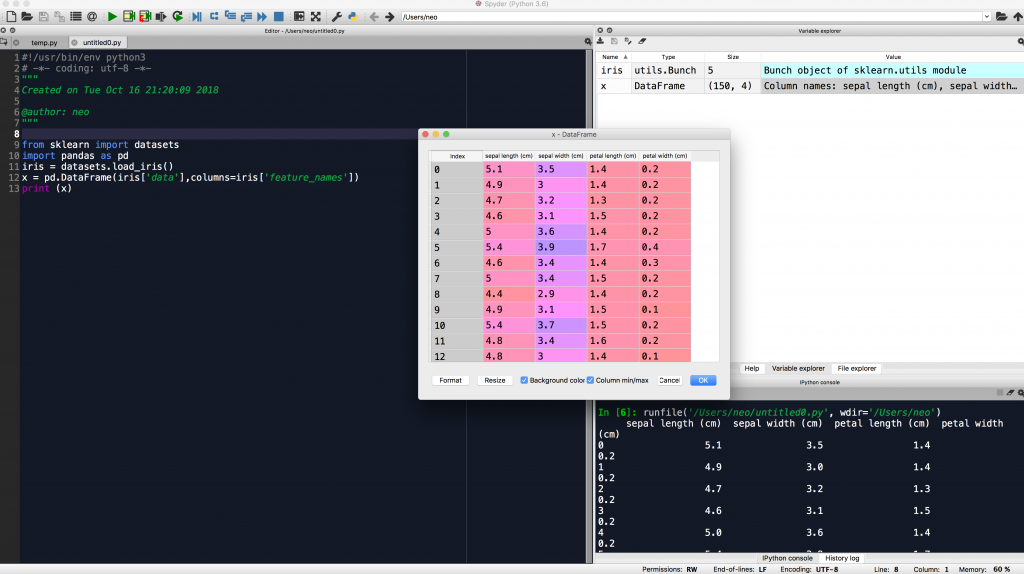Click the Resize button in DataFrame dialog
The height and width of the screenshot is (574, 1024).
[494, 380]
